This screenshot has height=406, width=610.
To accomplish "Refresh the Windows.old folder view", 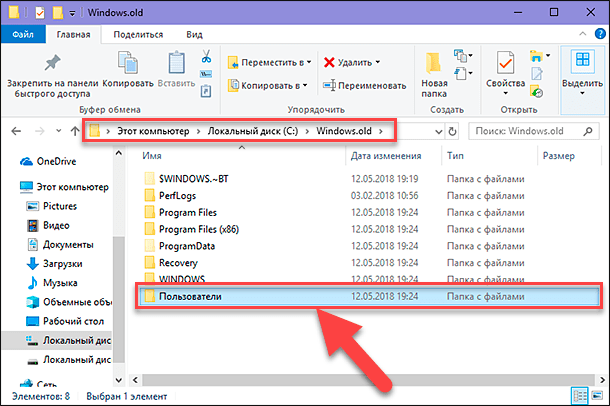I will [x=452, y=131].
